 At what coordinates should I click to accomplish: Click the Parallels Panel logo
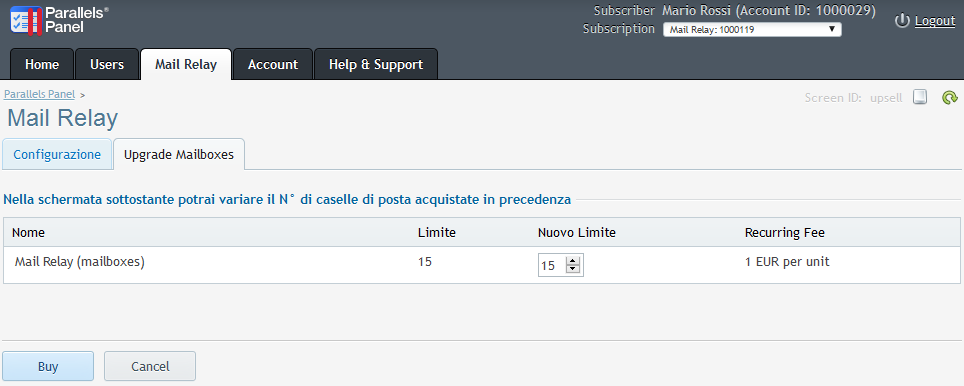[59, 20]
